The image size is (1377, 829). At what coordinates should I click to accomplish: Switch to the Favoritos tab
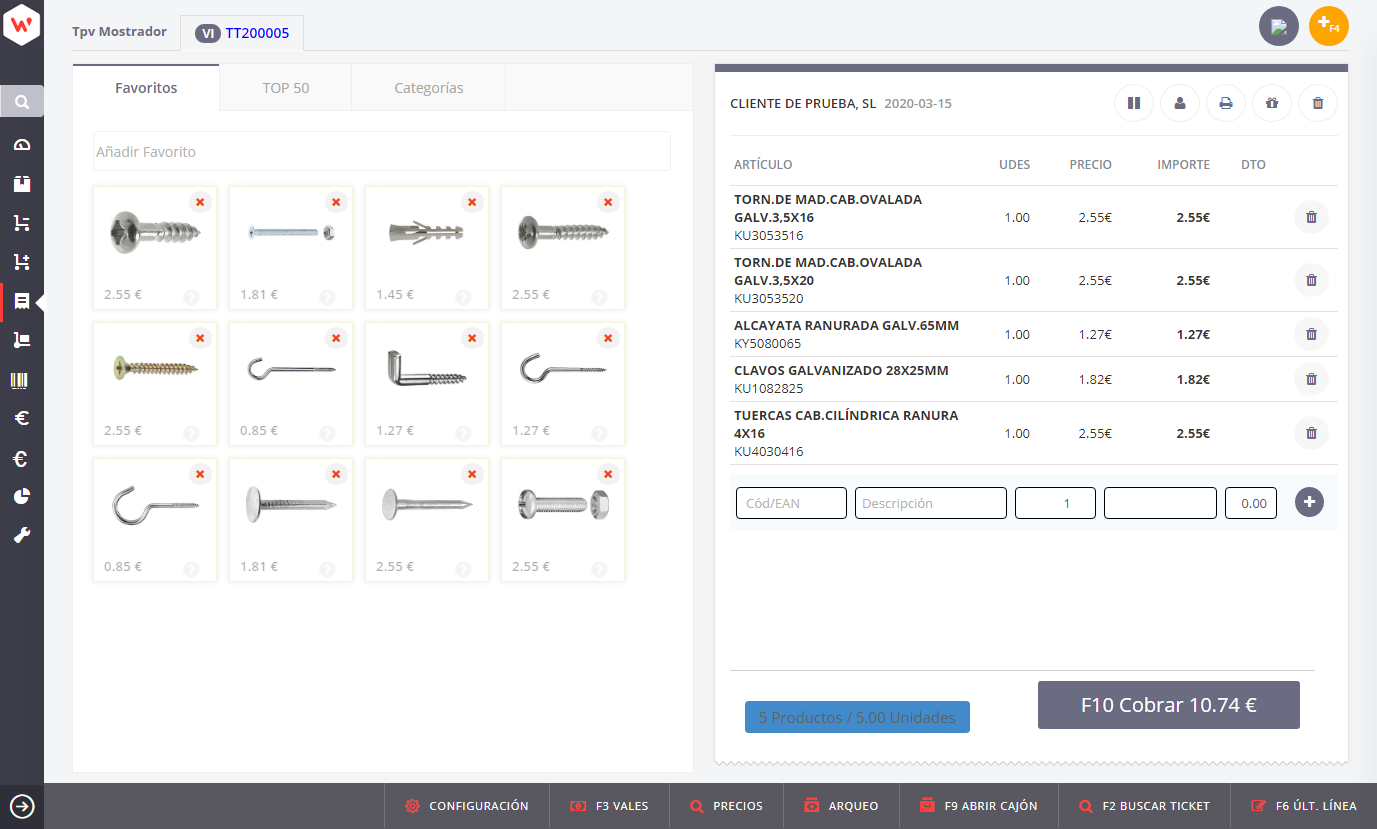pyautogui.click(x=146, y=88)
